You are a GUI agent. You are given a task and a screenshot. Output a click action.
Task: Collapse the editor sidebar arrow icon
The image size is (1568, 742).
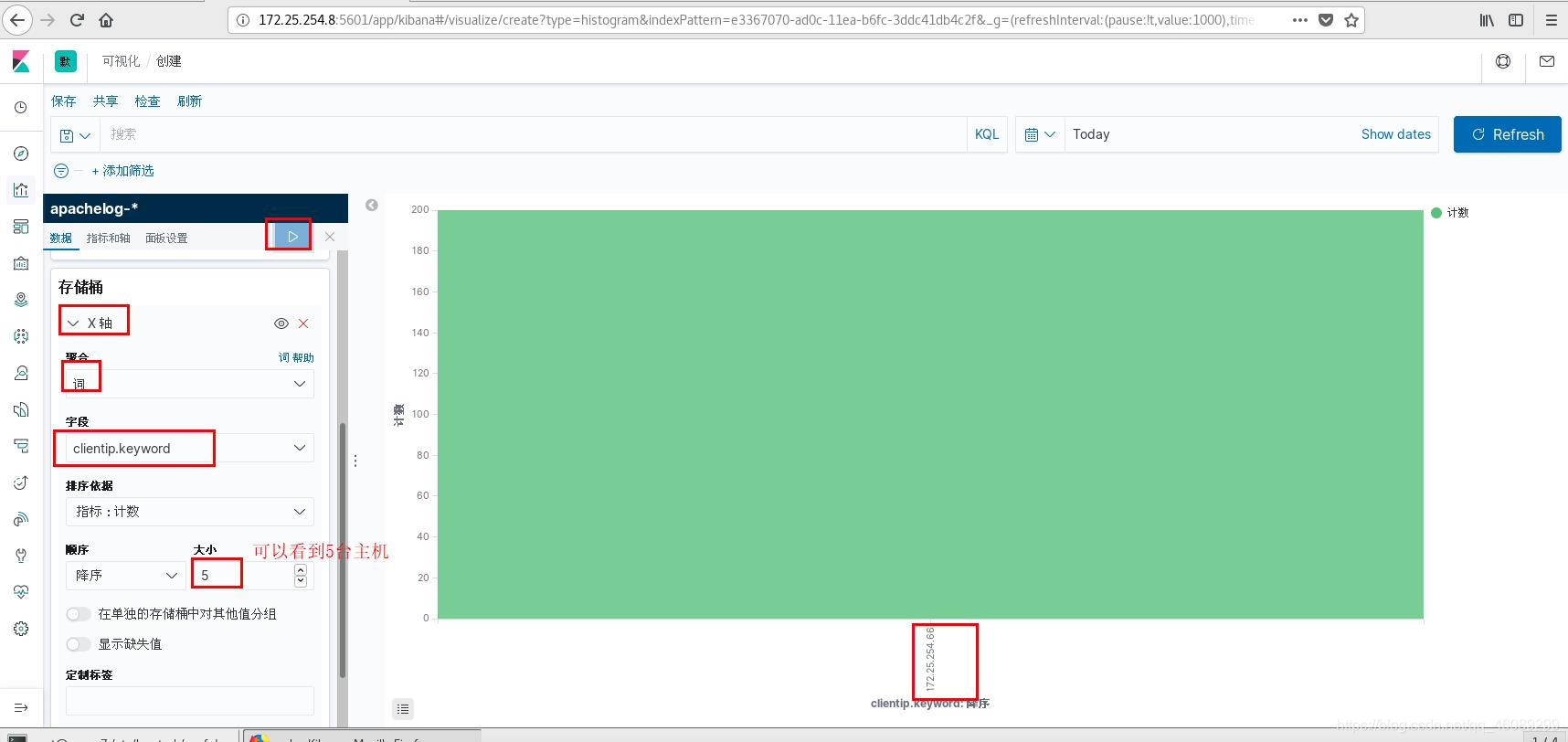372,205
